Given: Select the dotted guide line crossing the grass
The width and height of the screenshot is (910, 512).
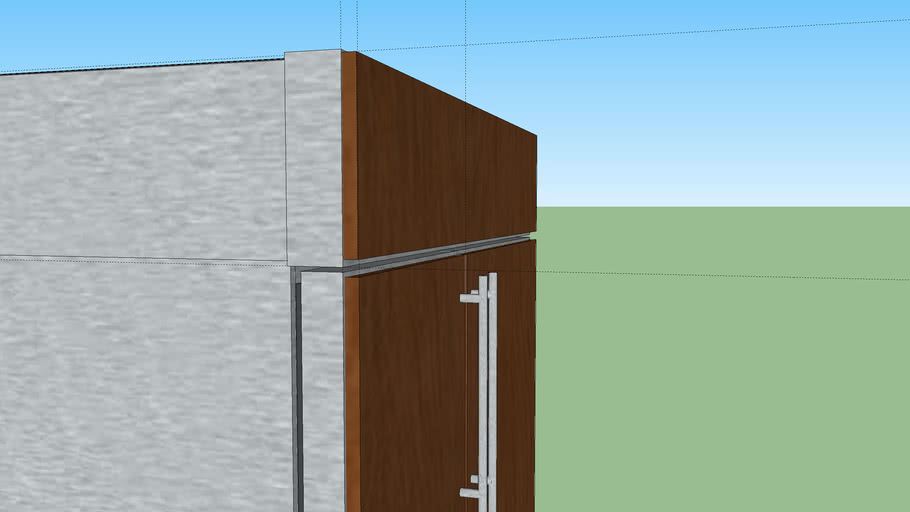Looking at the screenshot, I should 720,276.
